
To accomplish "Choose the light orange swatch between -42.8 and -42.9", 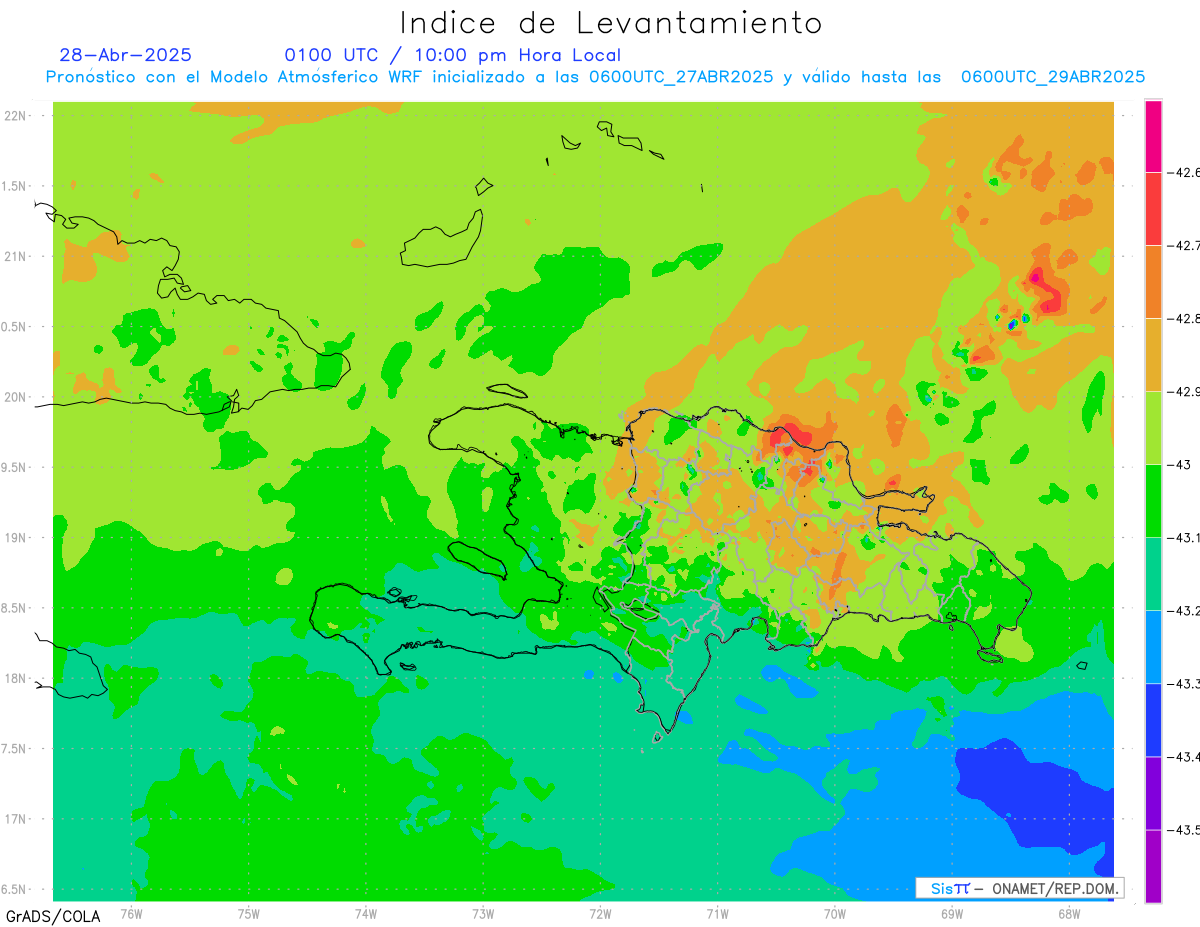I will tap(1153, 354).
